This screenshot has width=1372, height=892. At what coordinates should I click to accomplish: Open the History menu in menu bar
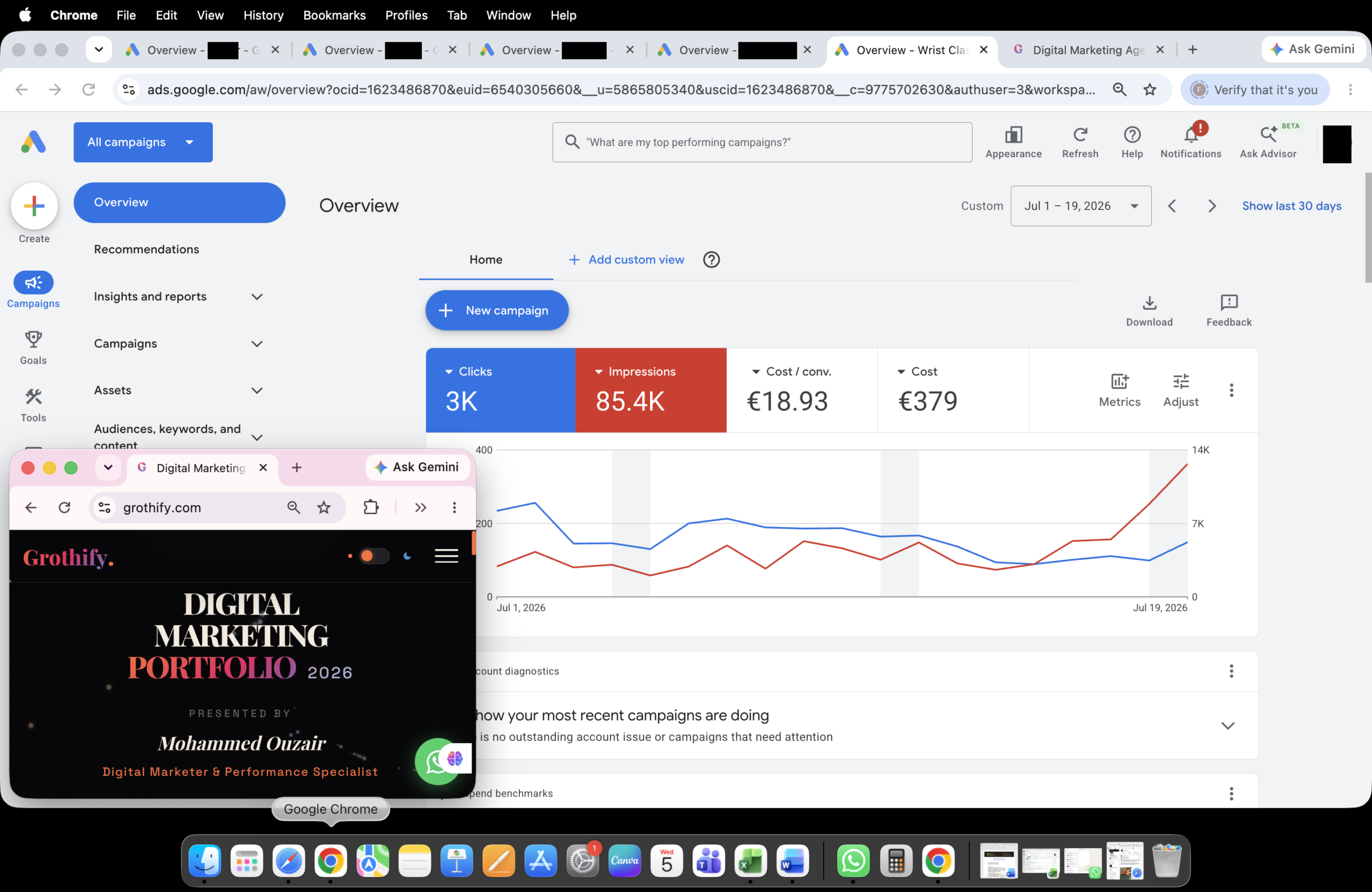point(264,15)
